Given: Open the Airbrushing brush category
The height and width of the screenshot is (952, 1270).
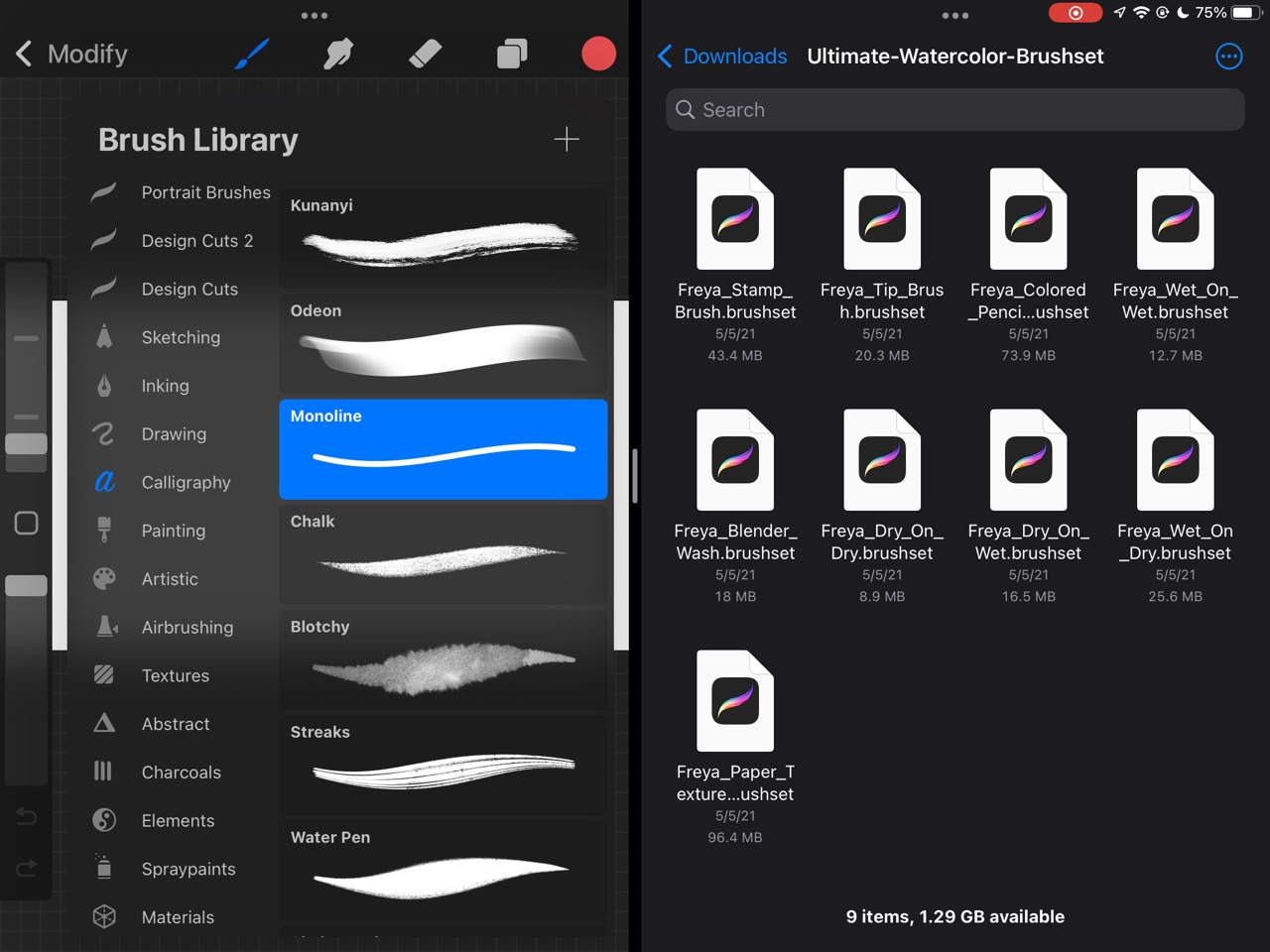Looking at the screenshot, I should pos(189,627).
